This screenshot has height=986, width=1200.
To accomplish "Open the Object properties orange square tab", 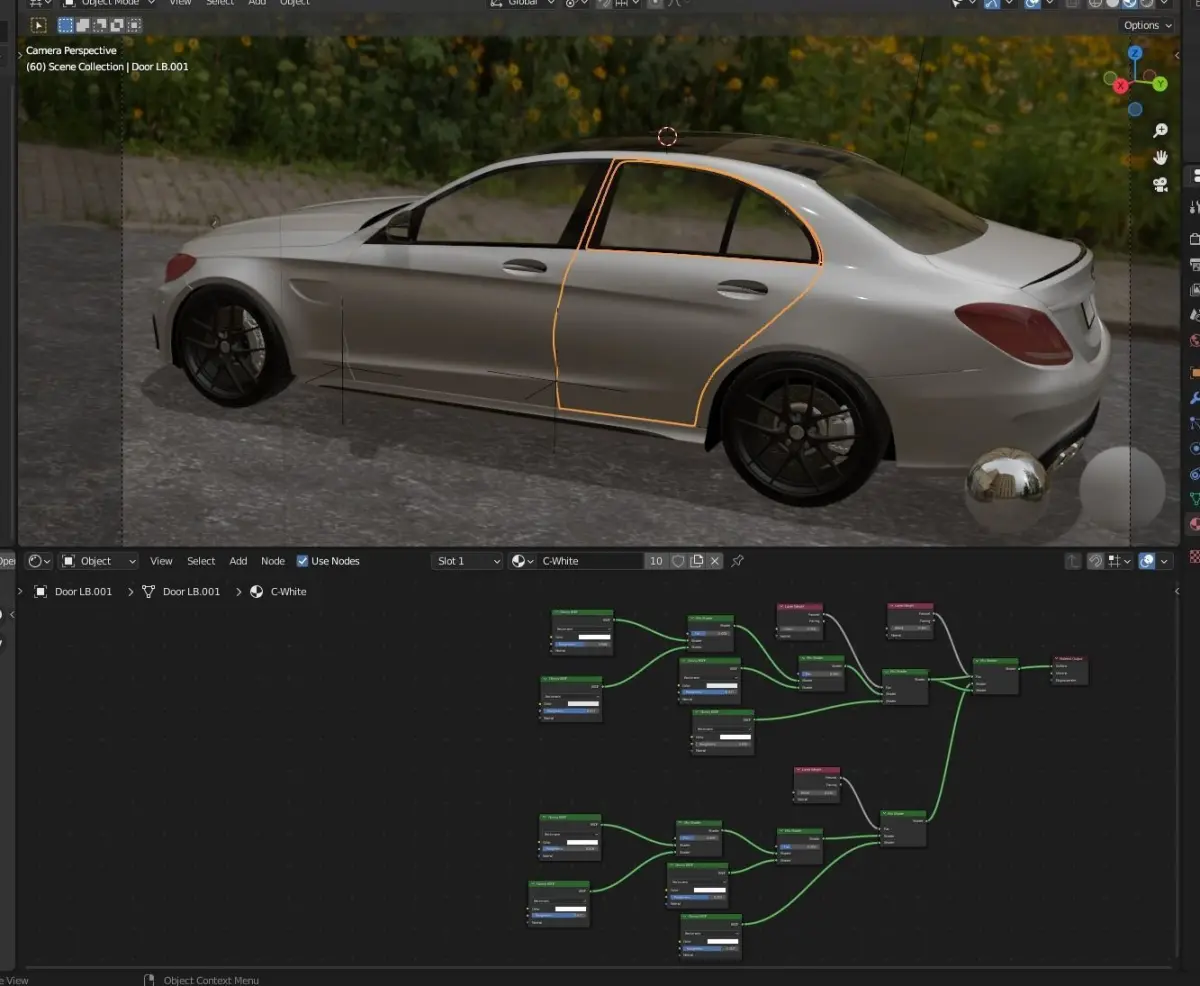I will [1193, 372].
